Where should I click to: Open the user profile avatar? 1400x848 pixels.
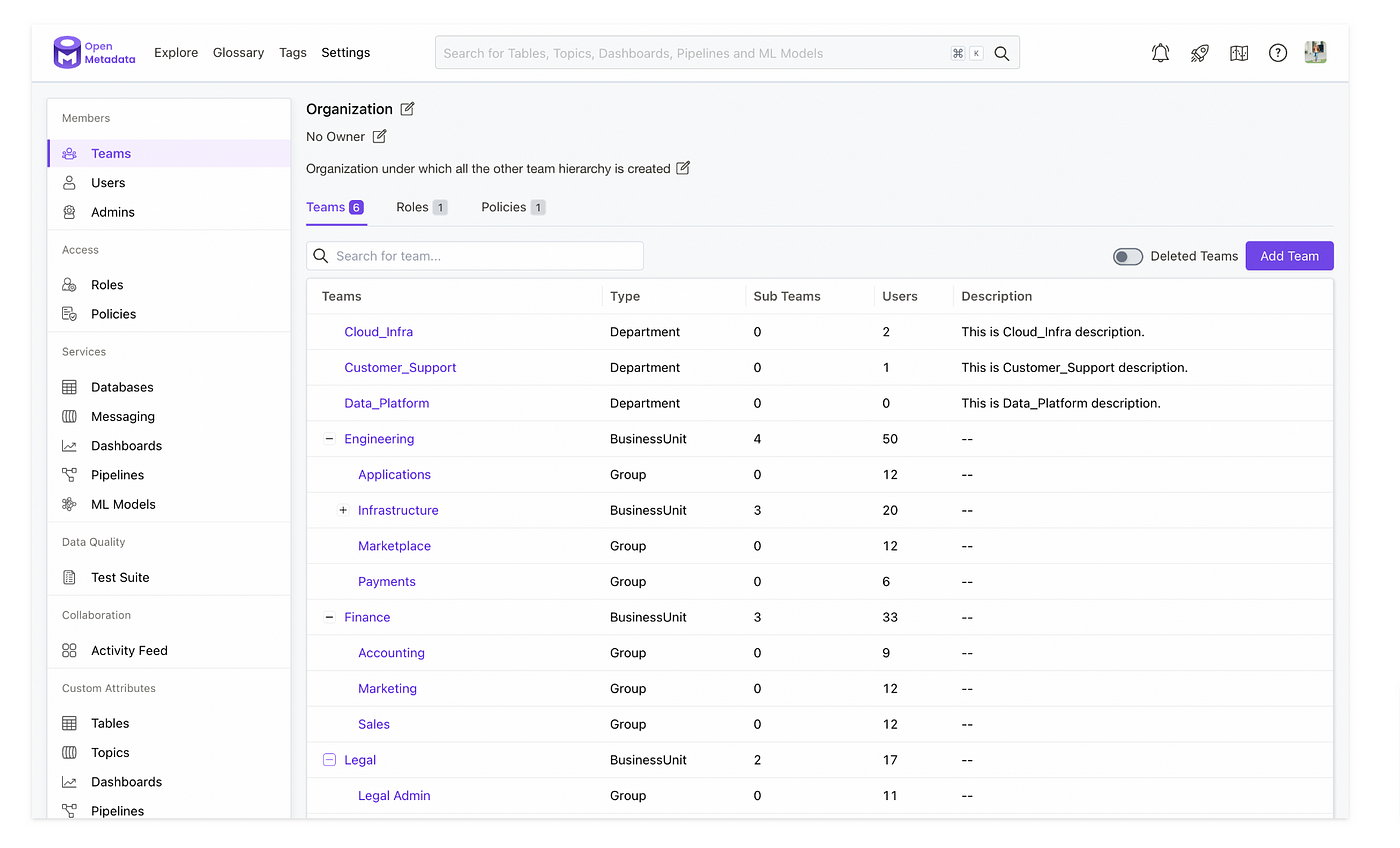coord(1316,53)
